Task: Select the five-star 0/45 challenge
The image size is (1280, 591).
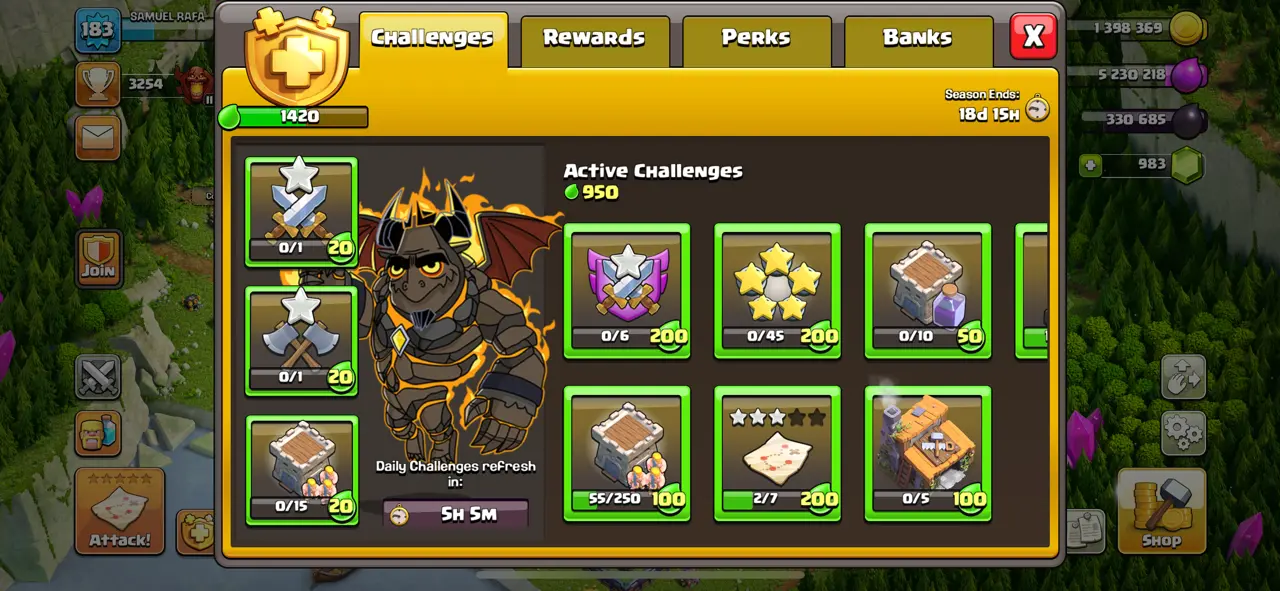Action: [x=777, y=291]
